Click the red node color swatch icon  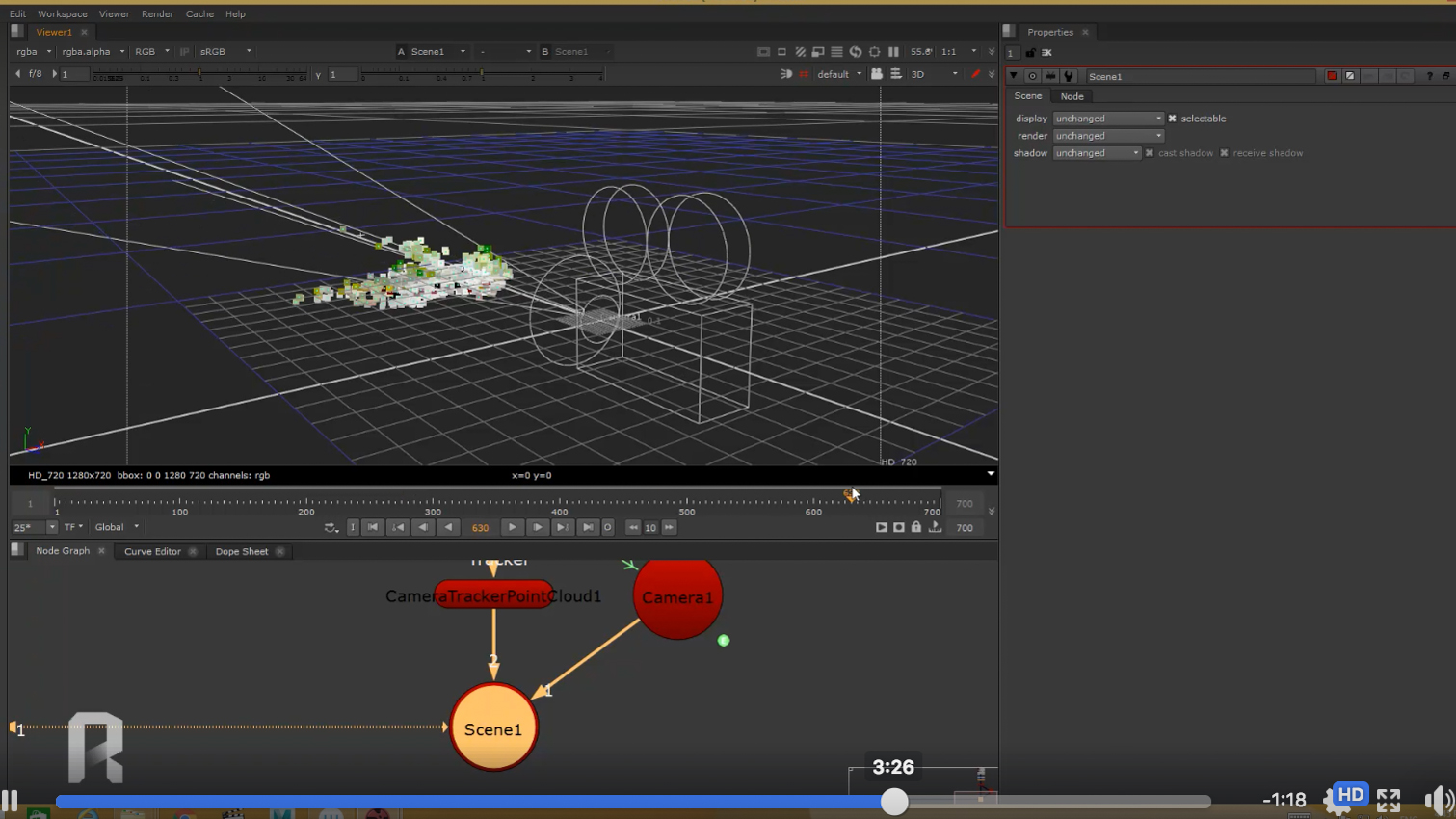[1332, 76]
